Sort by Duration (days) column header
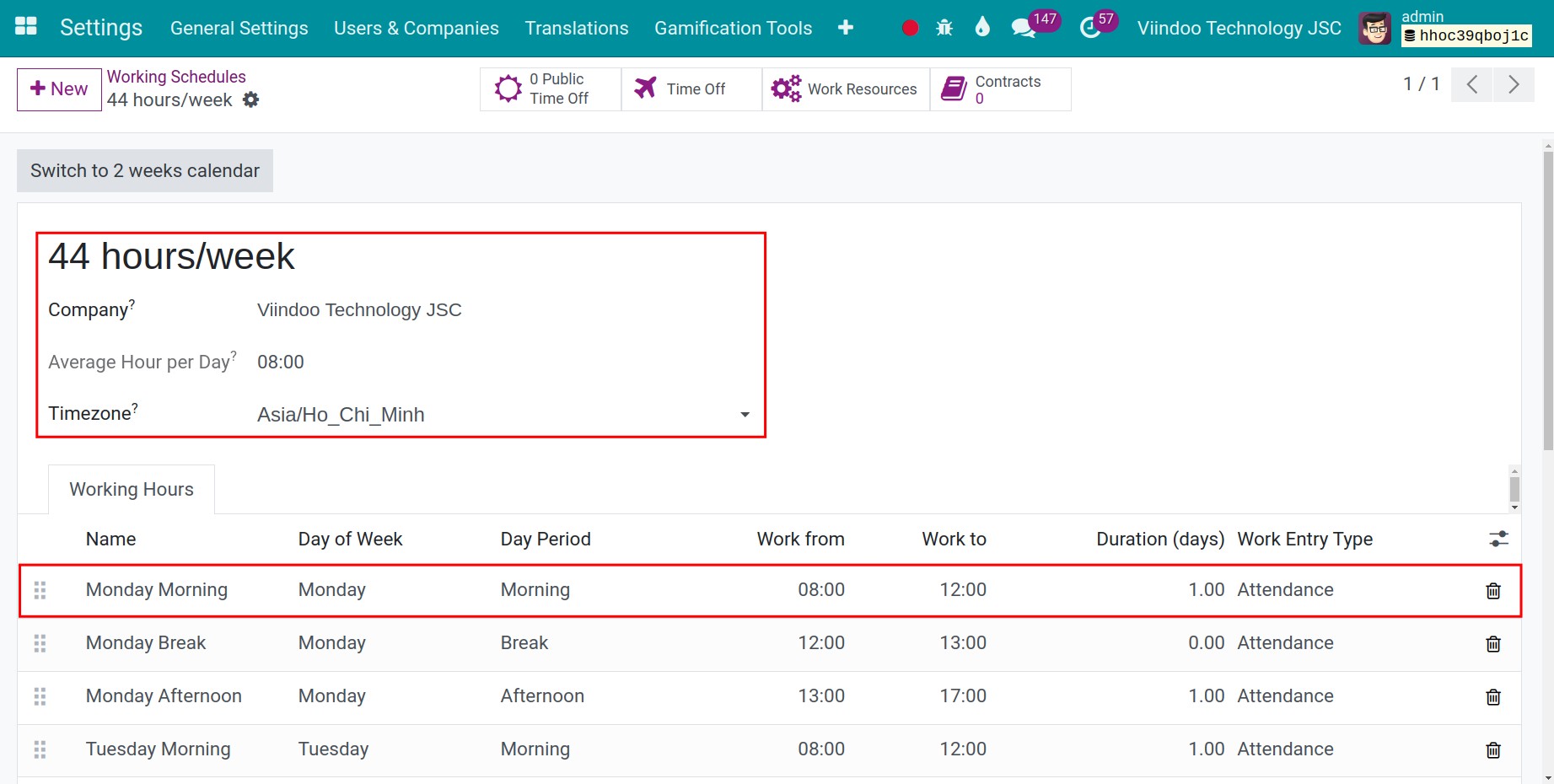The width and height of the screenshot is (1554, 784). click(1160, 539)
